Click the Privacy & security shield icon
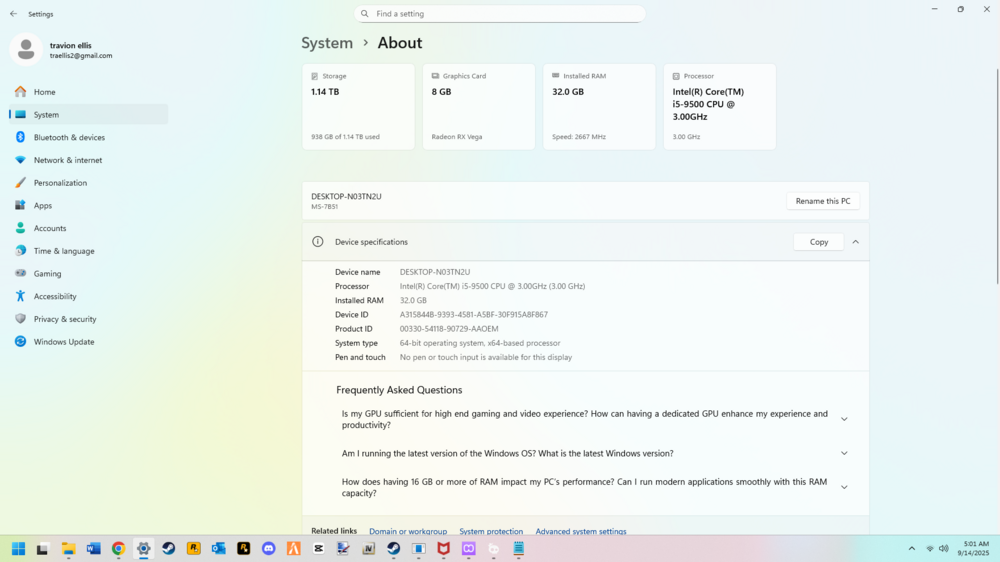The image size is (1000, 562). [20, 319]
